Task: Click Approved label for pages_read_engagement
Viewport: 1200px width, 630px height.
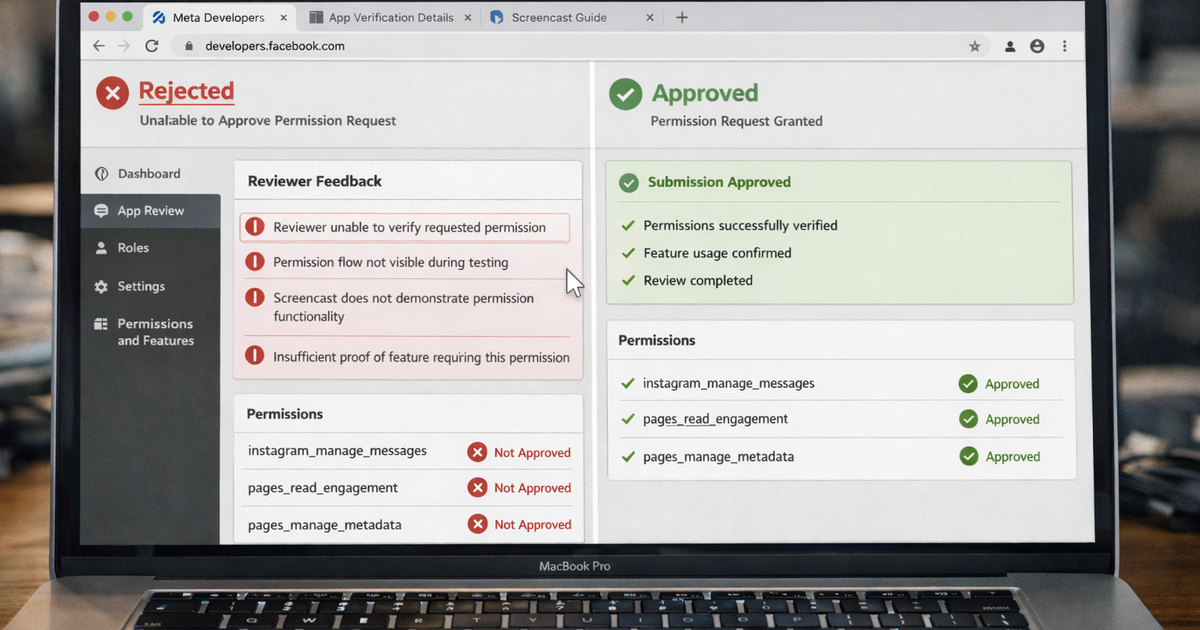Action: (1012, 420)
